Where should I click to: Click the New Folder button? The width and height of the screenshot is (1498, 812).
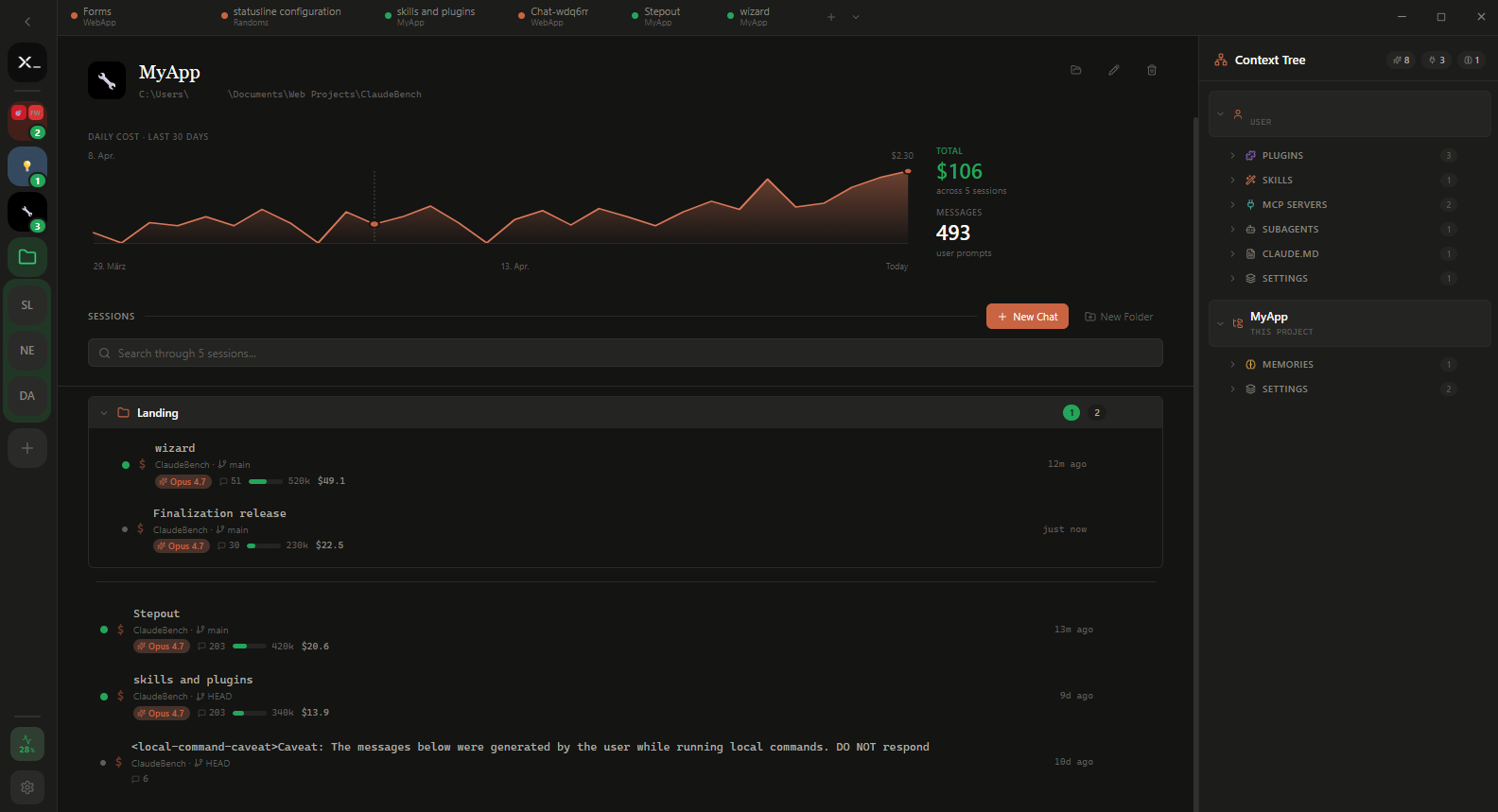1119,317
